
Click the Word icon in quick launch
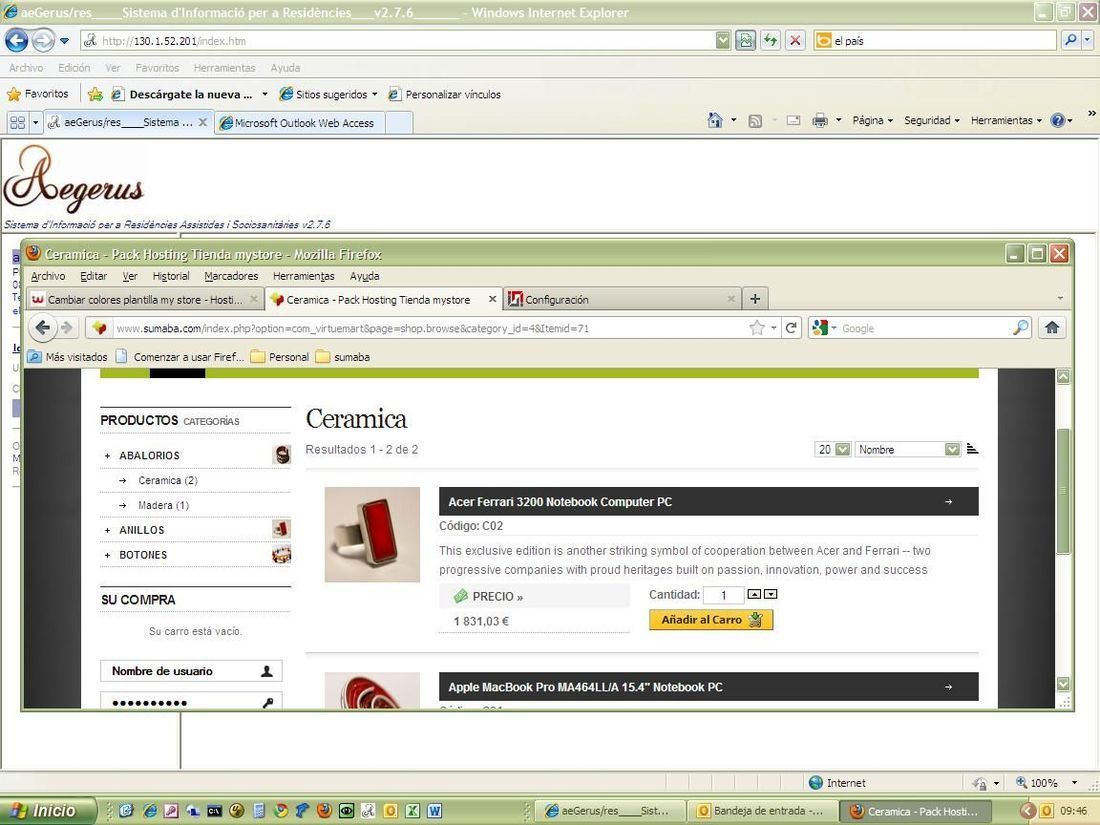[434, 811]
